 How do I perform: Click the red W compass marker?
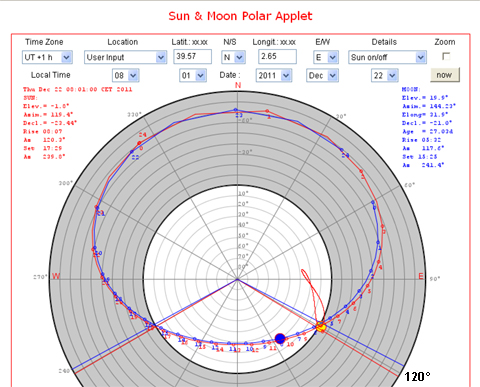pyautogui.click(x=56, y=276)
